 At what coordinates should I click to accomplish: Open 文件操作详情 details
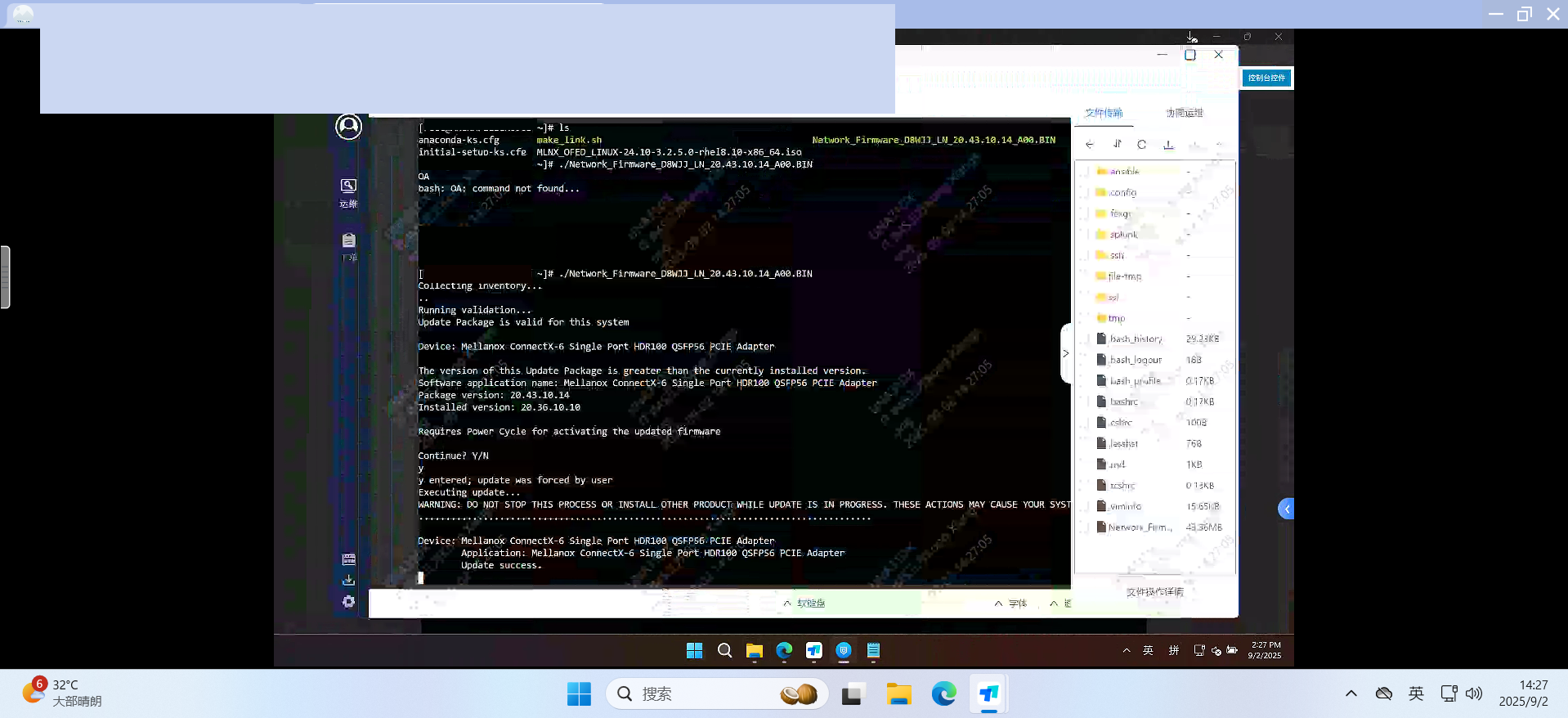(1154, 592)
